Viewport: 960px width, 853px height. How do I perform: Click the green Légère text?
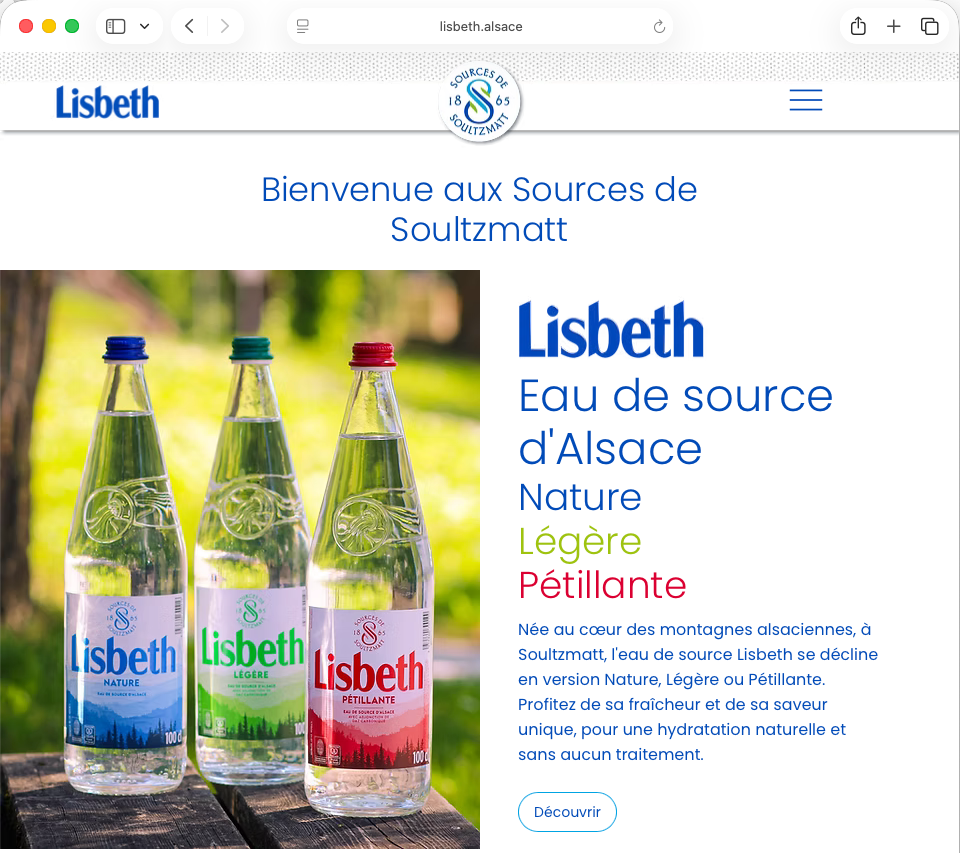(580, 543)
